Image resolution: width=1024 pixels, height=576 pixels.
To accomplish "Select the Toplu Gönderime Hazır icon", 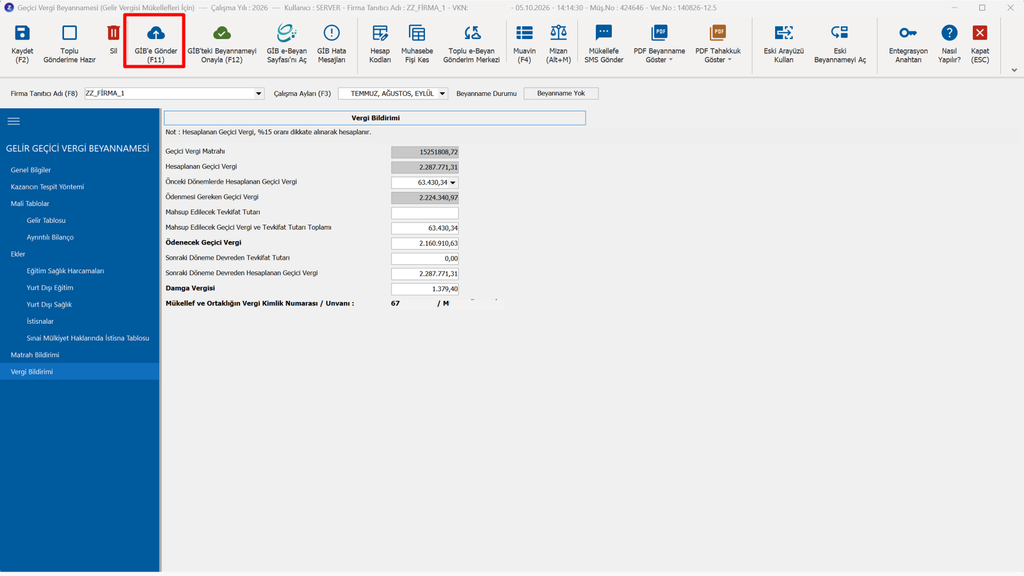I will (x=69, y=33).
